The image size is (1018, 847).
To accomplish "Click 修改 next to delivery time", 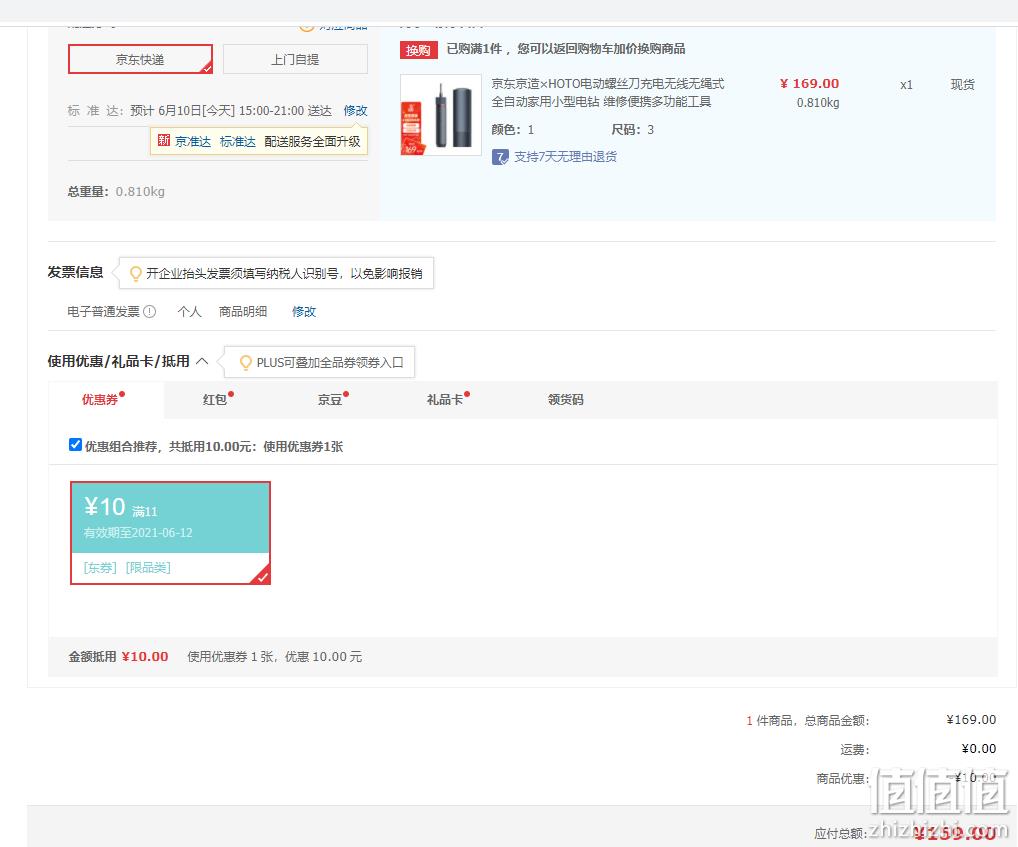I will (355, 110).
